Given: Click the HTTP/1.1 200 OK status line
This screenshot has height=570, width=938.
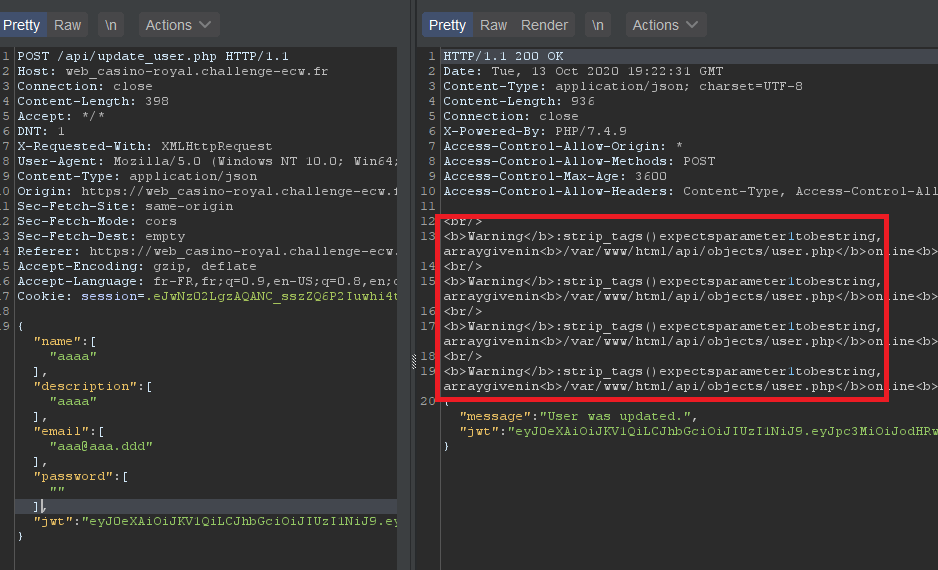Looking at the screenshot, I should (503, 56).
